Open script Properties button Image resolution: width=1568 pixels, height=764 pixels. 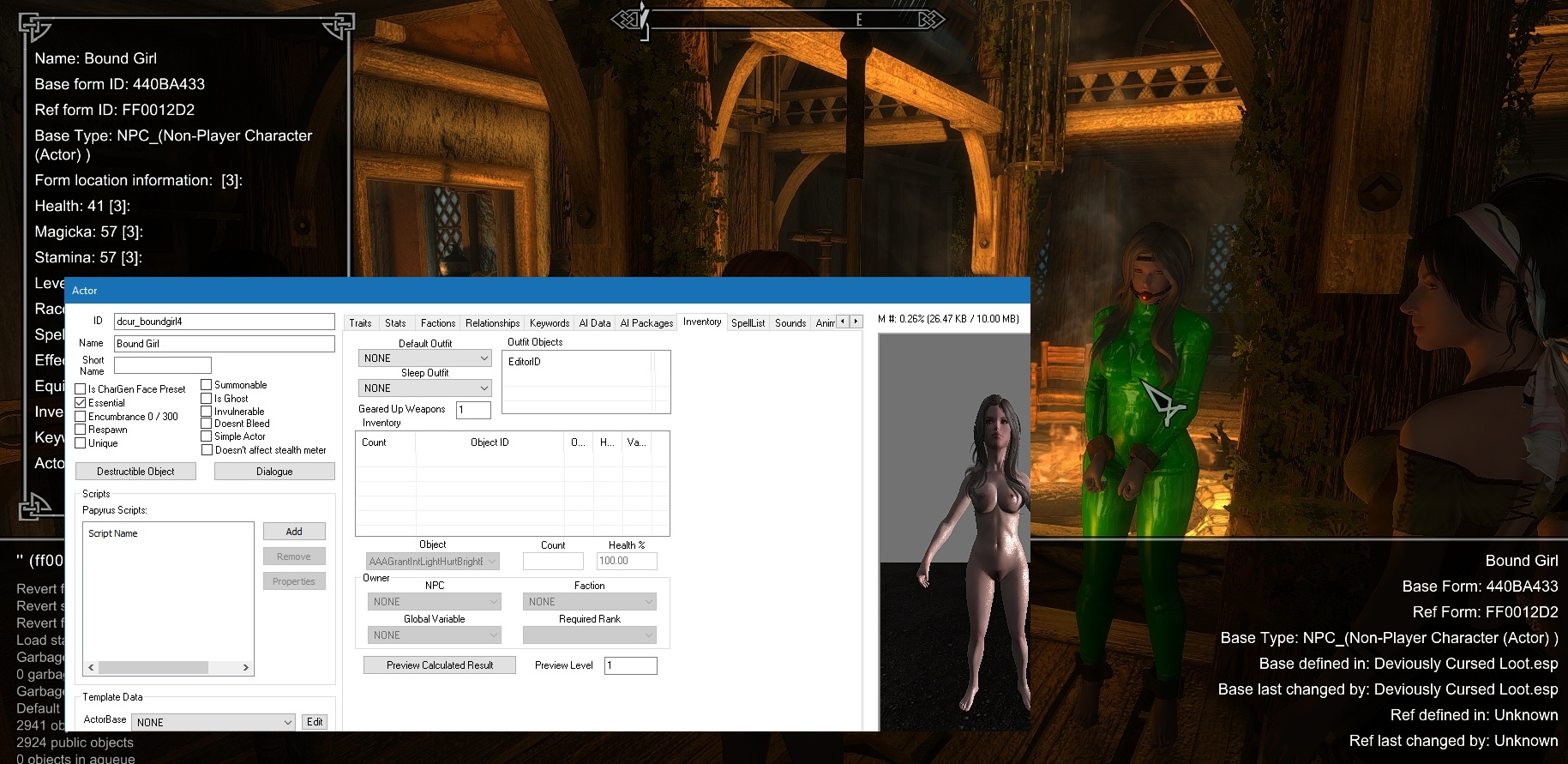[x=294, y=581]
